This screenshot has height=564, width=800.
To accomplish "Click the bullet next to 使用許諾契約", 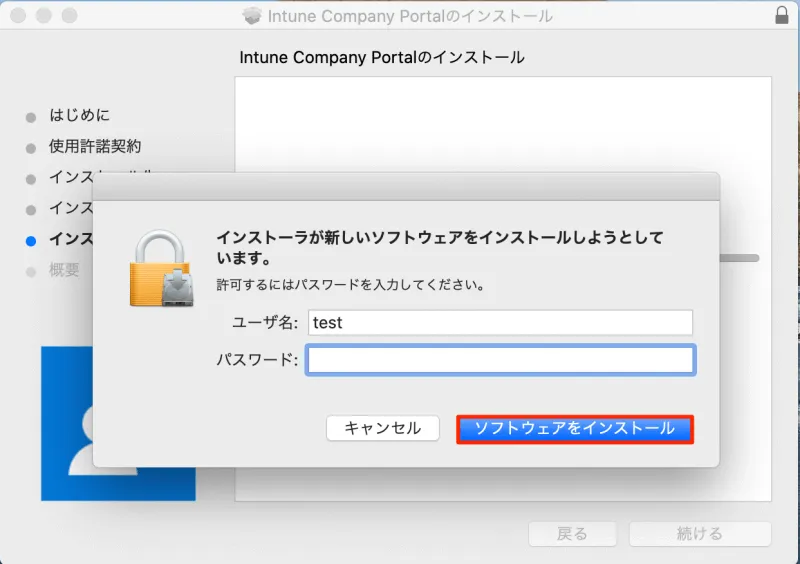I will coord(31,148).
